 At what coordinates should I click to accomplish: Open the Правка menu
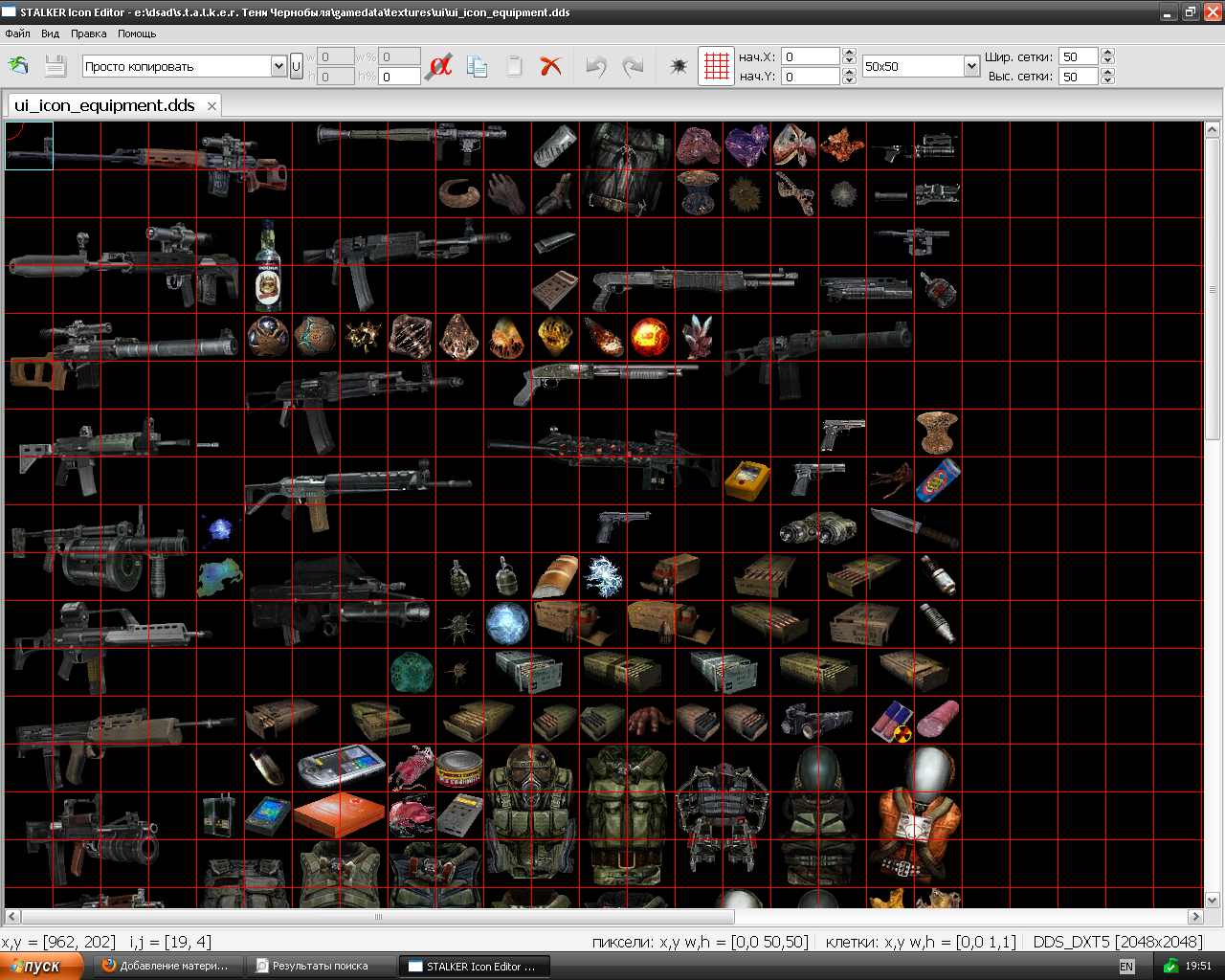click(89, 33)
